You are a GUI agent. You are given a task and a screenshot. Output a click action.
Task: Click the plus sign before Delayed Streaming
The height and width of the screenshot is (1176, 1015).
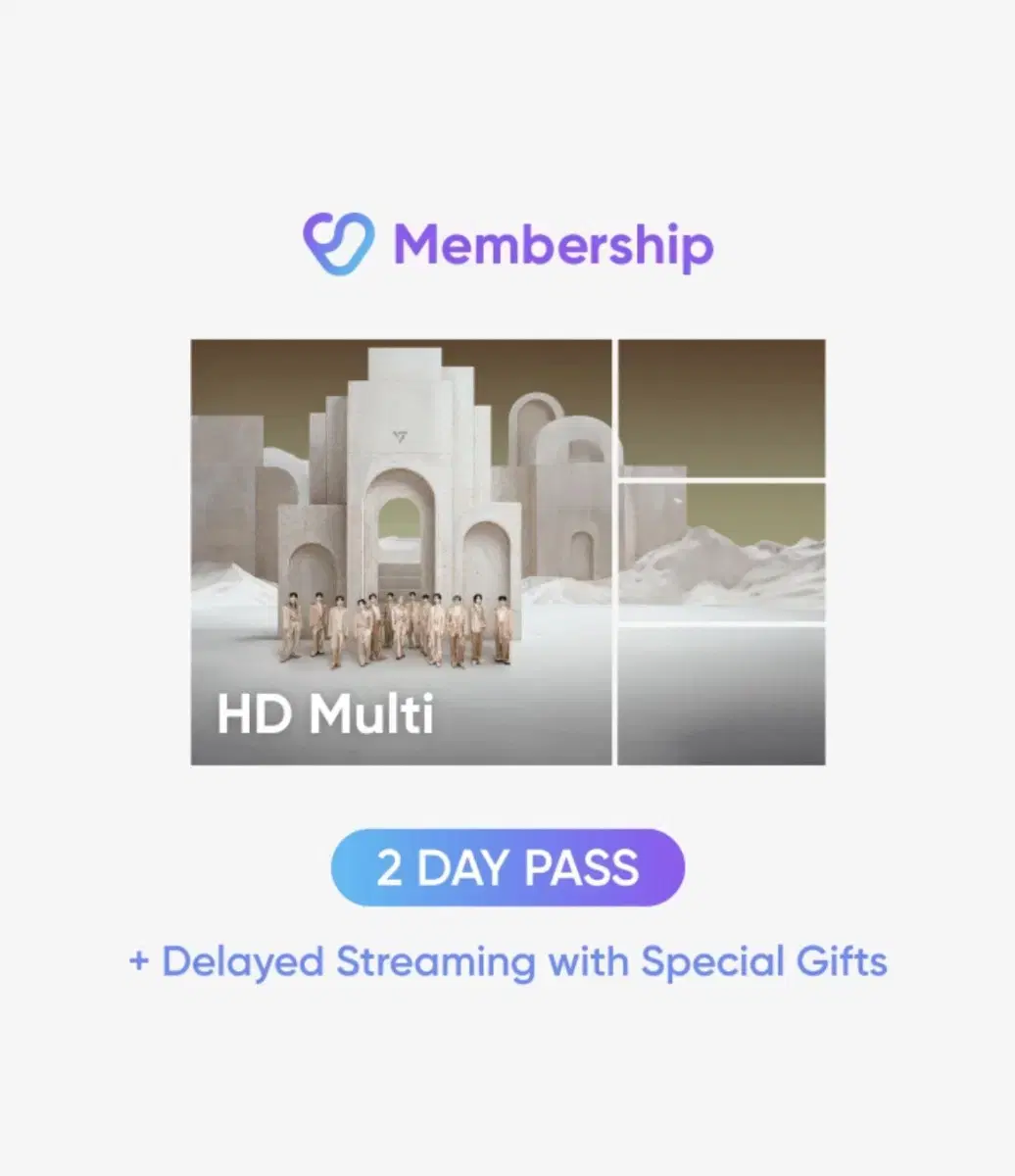click(140, 962)
